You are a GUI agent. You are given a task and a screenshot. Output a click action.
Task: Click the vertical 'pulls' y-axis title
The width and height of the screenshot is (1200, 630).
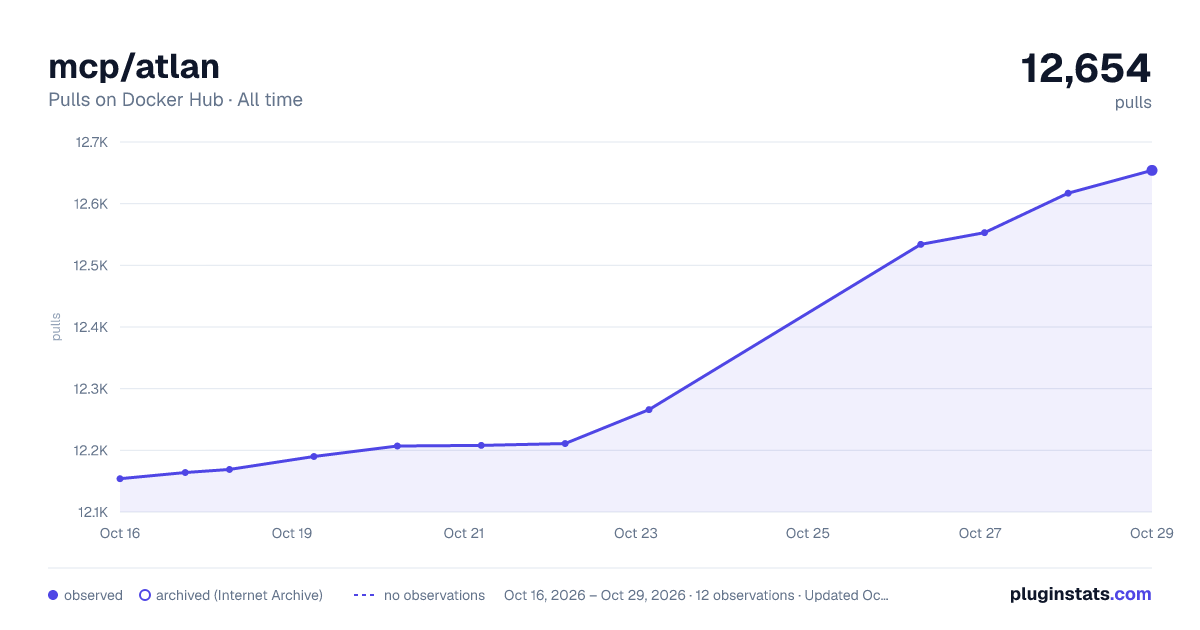(56, 327)
